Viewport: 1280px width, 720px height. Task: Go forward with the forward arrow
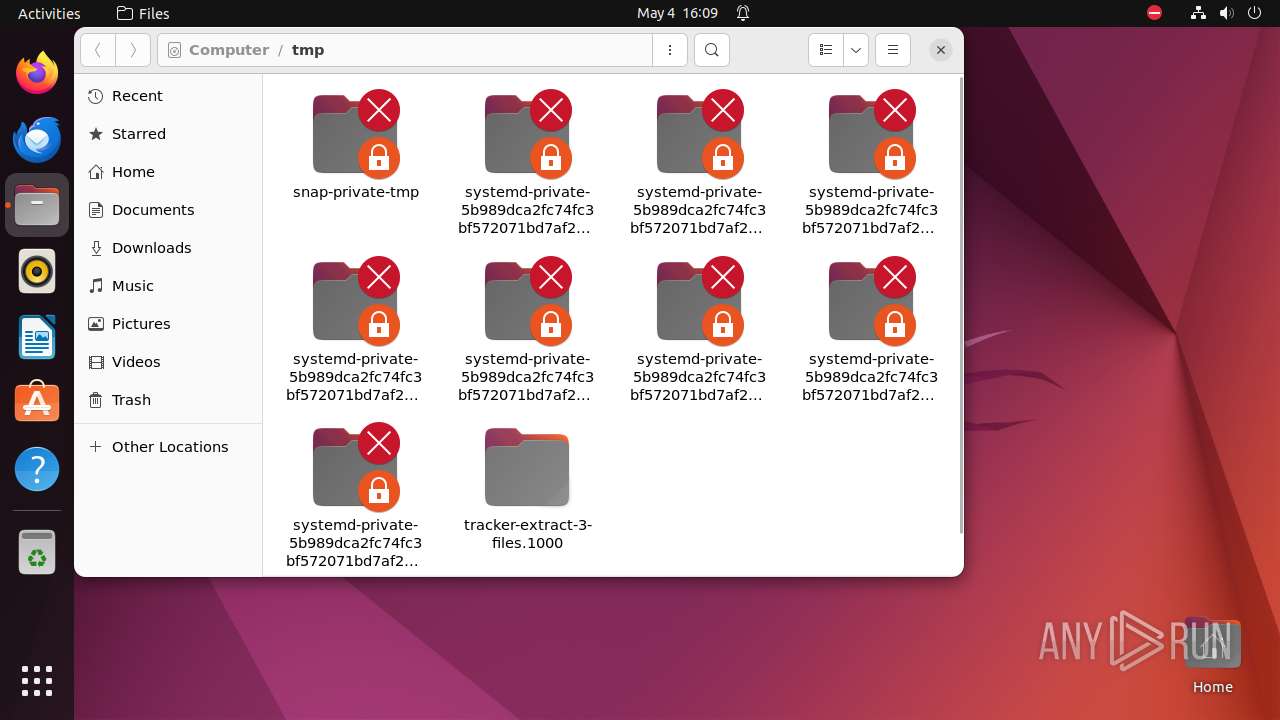(133, 50)
